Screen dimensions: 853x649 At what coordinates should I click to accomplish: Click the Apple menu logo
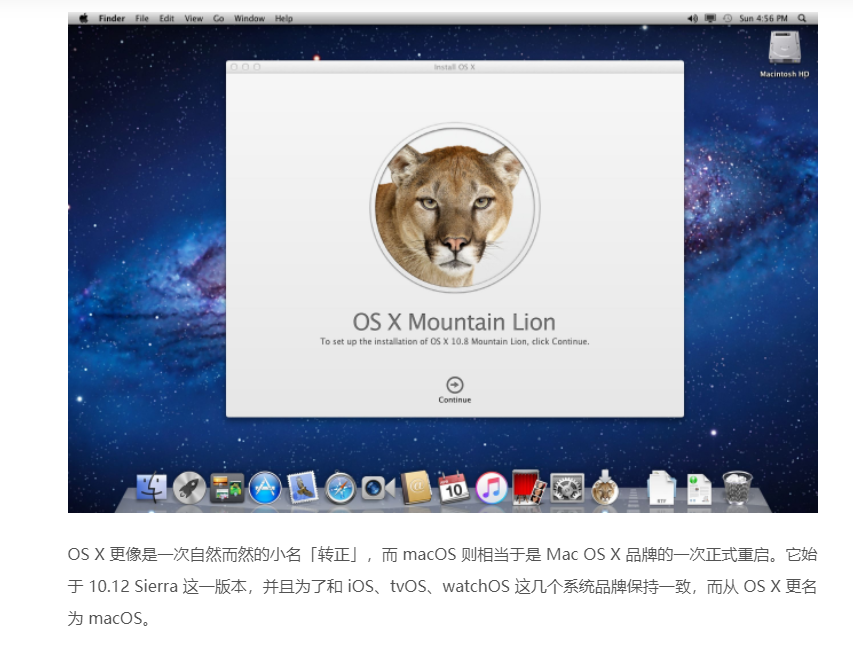tap(84, 18)
